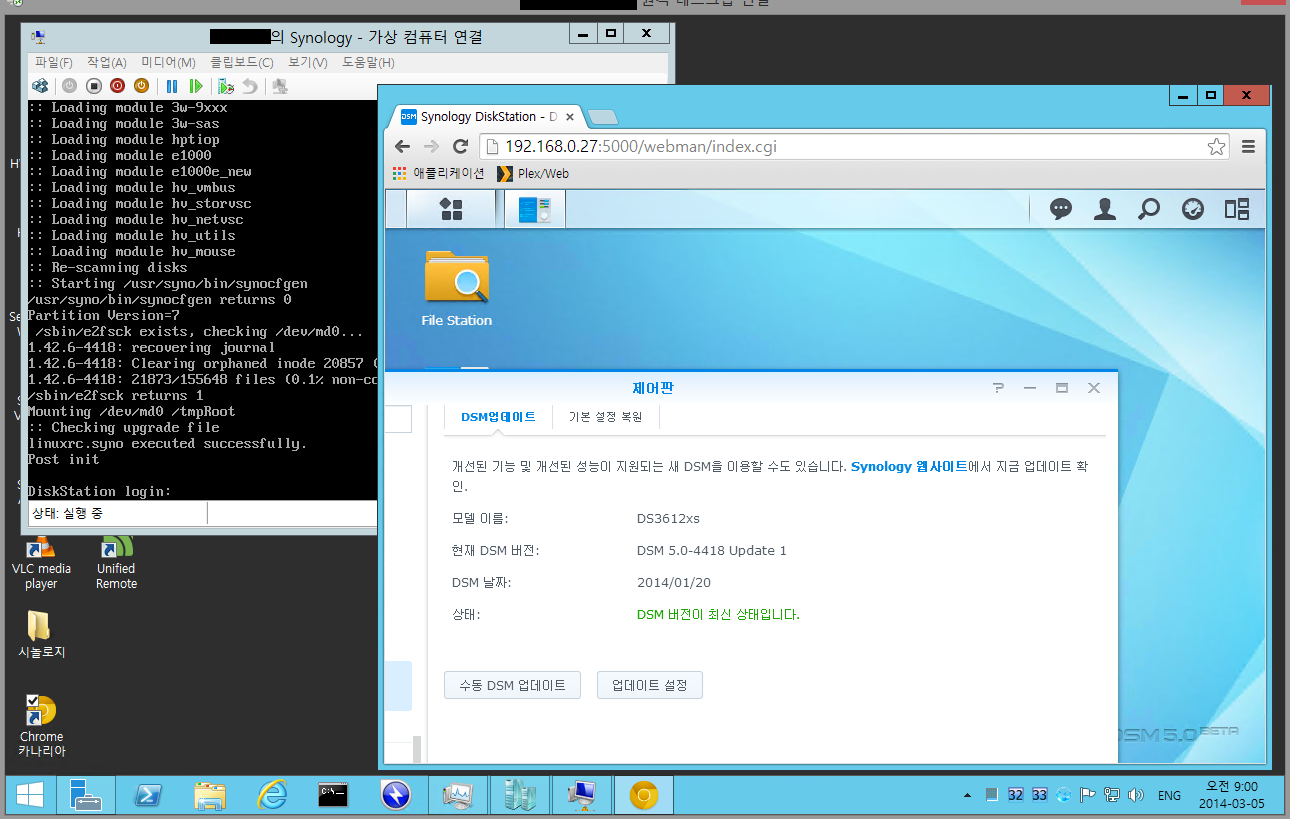Image resolution: width=1290 pixels, height=819 pixels.
Task: Show hidden system tray icons
Action: (967, 796)
